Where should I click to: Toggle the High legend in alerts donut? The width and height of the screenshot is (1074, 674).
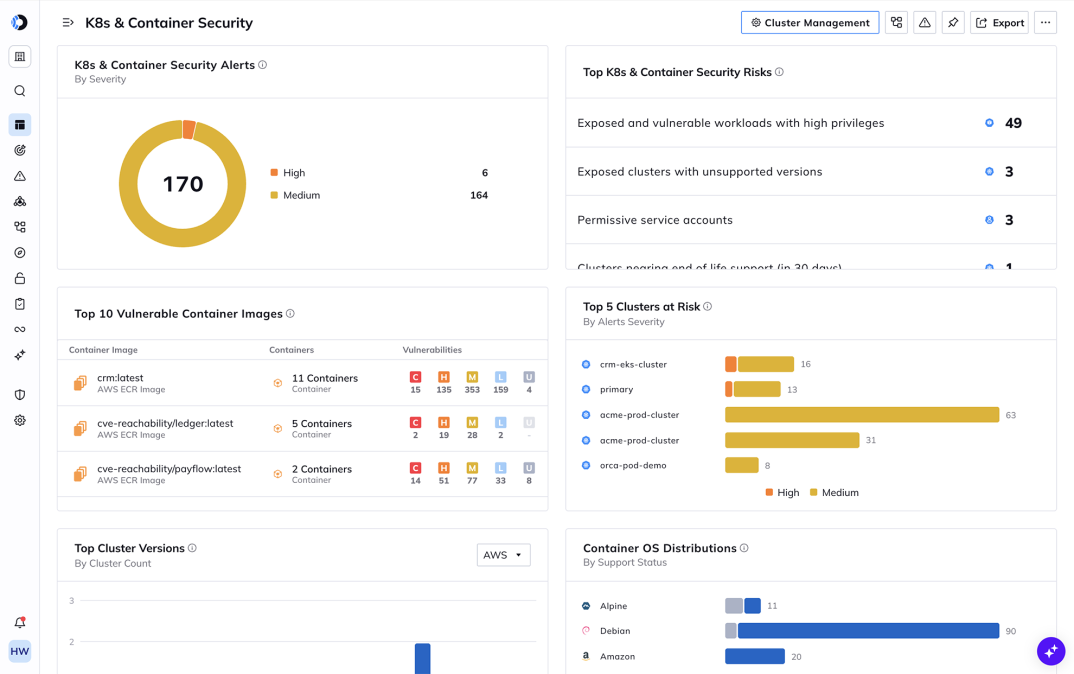tap(288, 173)
